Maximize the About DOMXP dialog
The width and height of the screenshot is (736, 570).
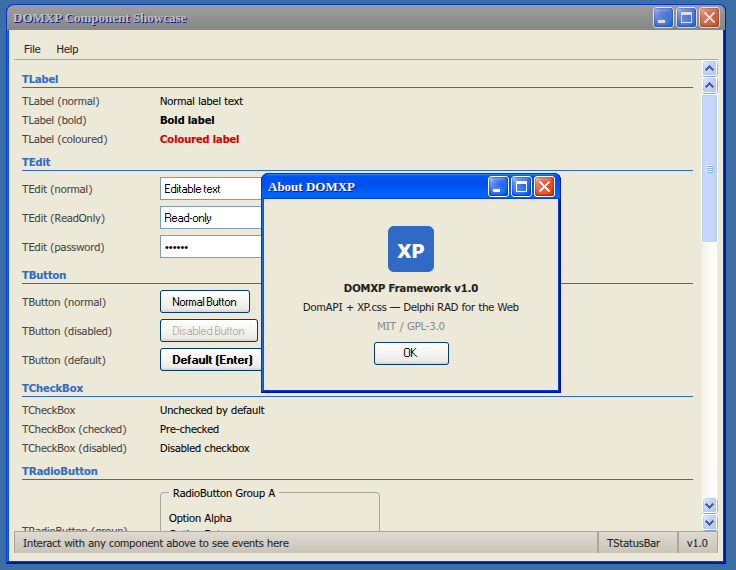click(x=521, y=187)
